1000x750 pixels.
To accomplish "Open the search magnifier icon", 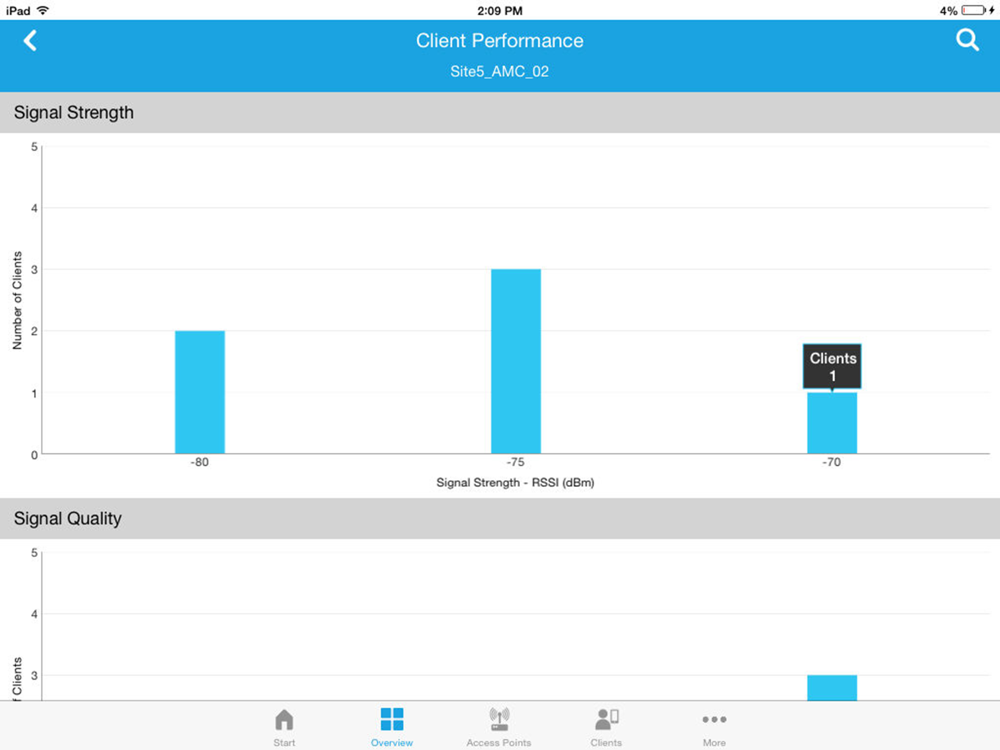I will click(967, 40).
